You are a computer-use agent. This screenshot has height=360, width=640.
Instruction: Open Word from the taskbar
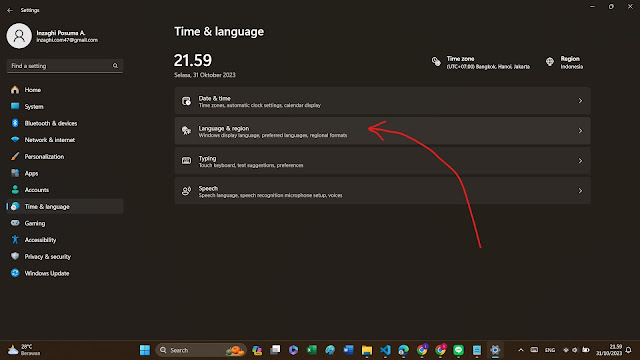click(348, 350)
